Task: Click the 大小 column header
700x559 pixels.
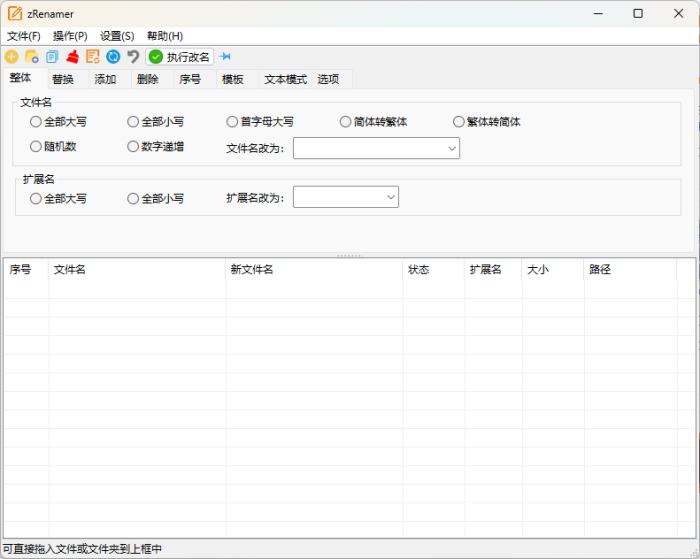Action: pos(553,269)
